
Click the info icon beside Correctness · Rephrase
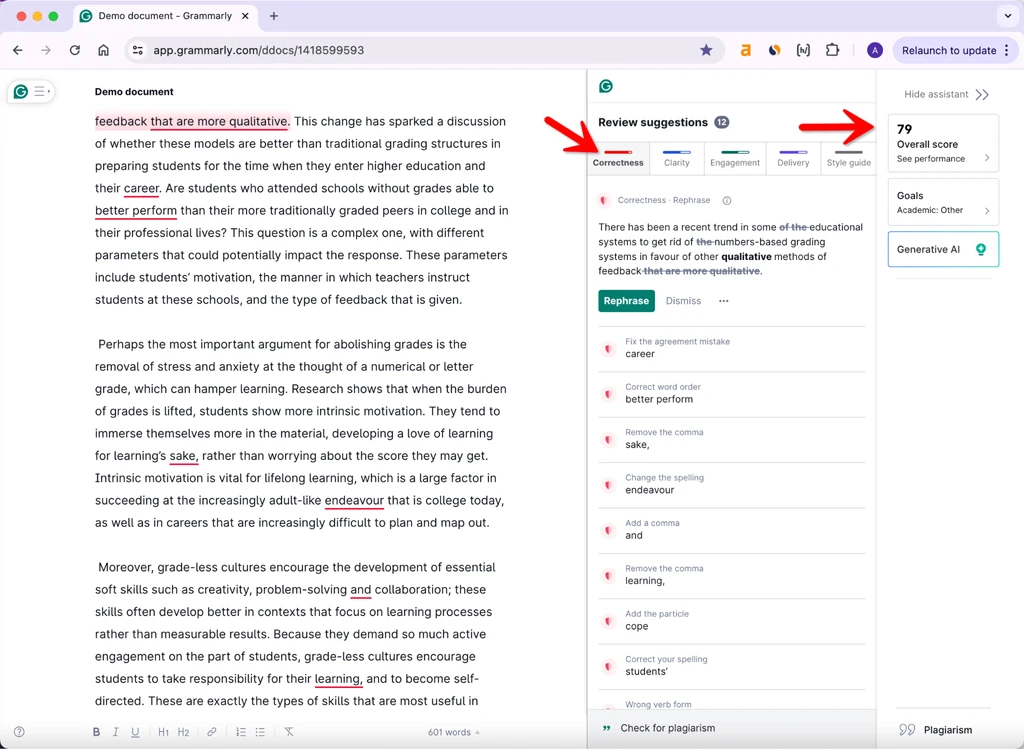tap(727, 200)
